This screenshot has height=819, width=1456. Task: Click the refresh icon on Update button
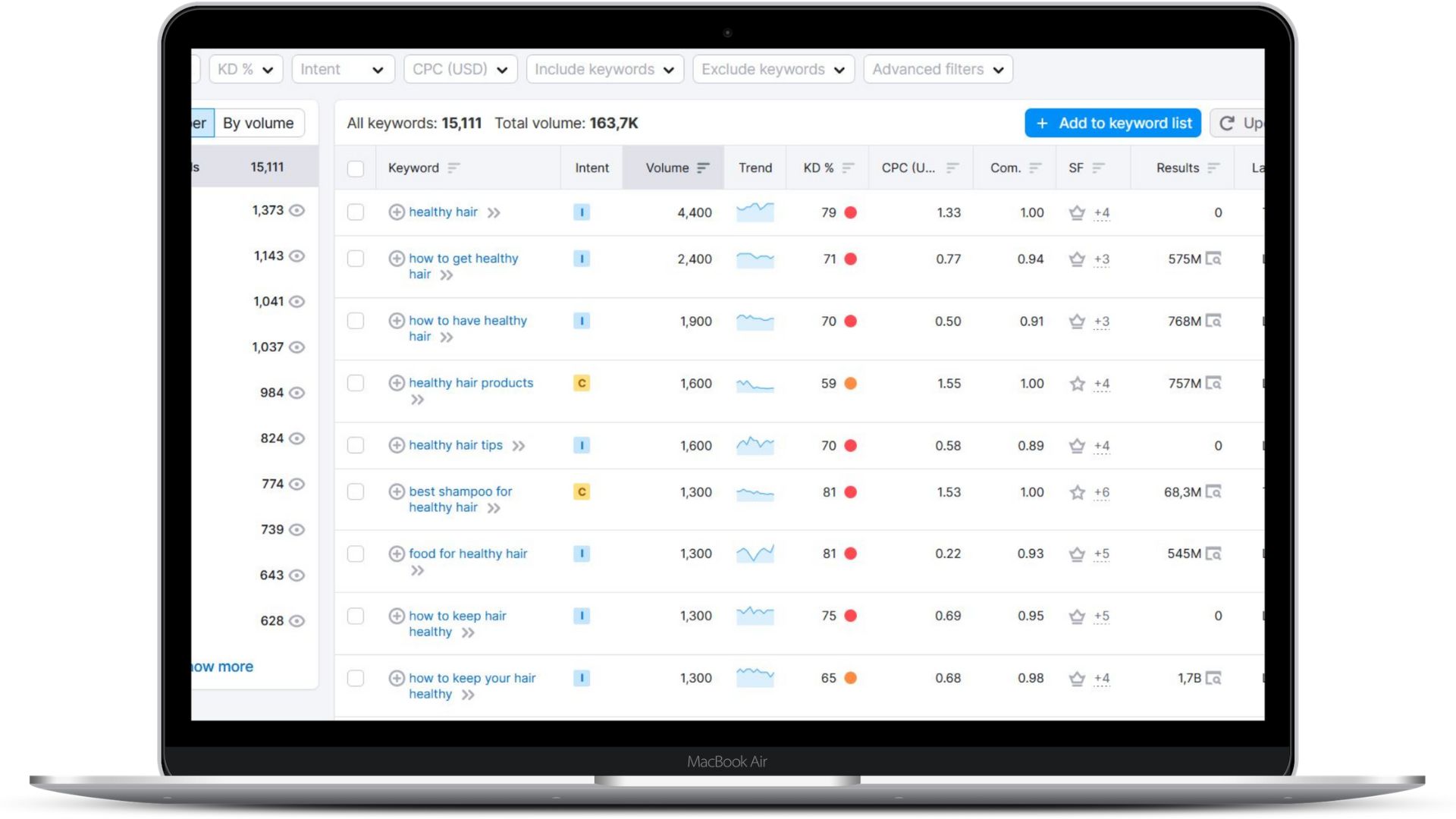coord(1226,124)
